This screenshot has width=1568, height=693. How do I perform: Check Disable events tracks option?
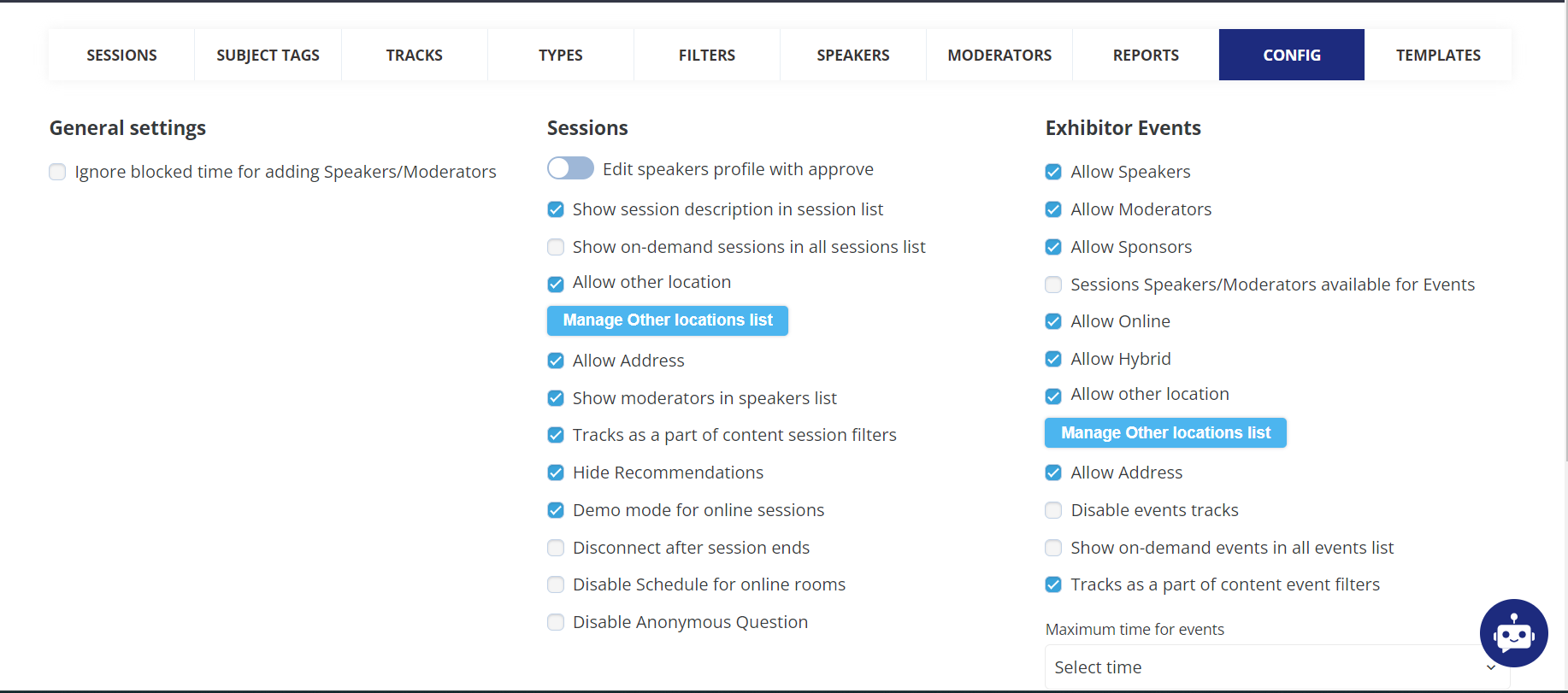[1053, 510]
